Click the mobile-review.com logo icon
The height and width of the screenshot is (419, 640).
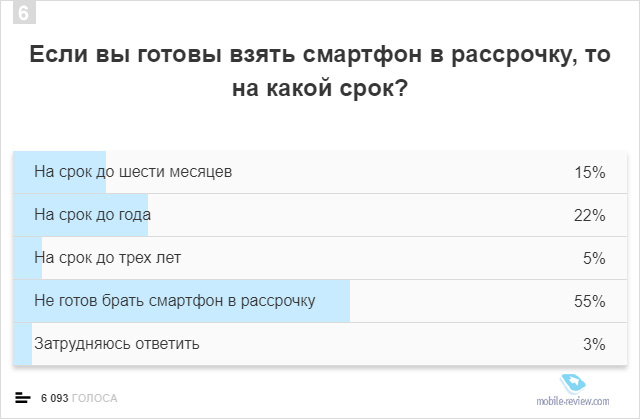point(573,384)
